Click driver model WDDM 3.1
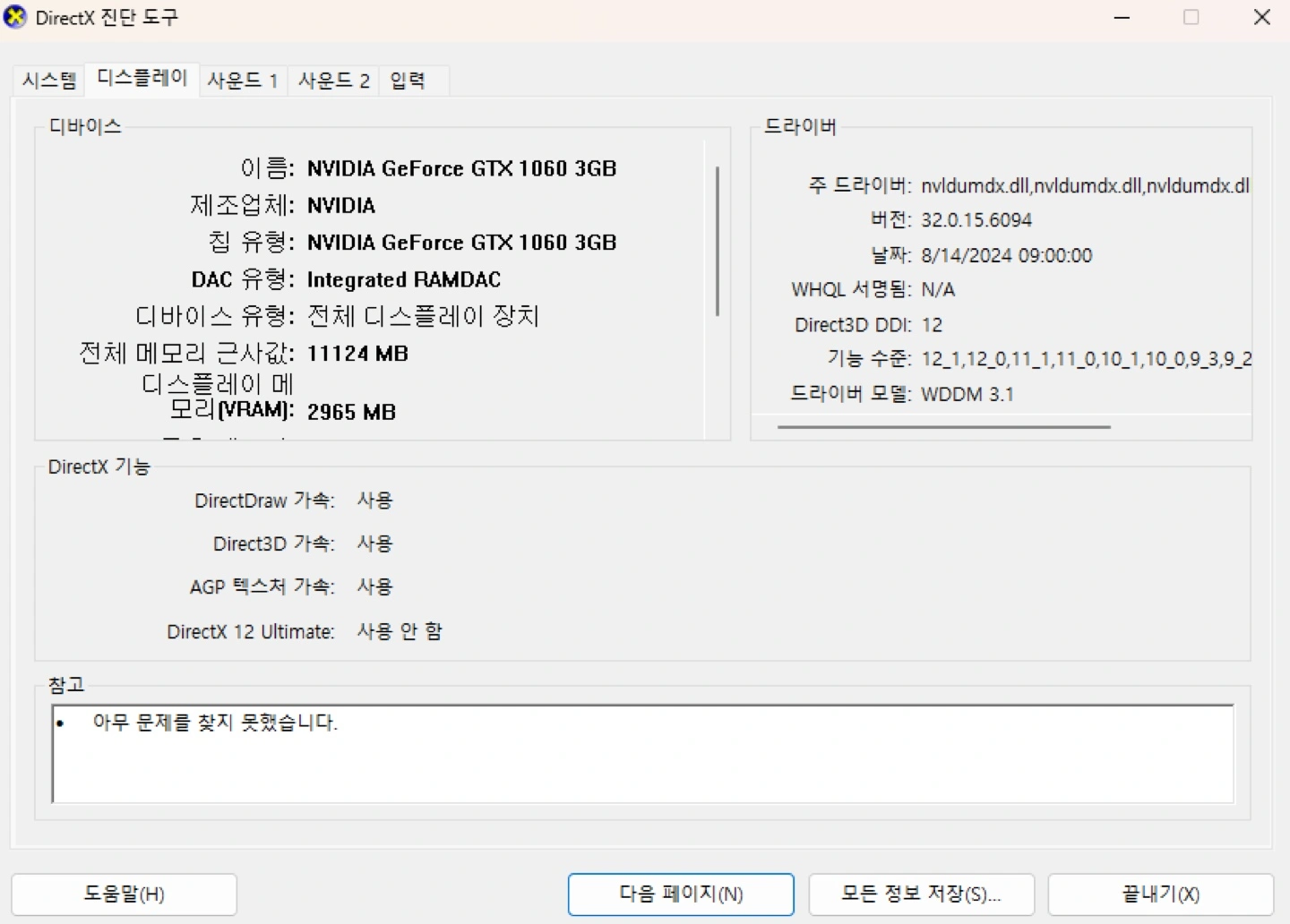The height and width of the screenshot is (924, 1290). (x=967, y=394)
